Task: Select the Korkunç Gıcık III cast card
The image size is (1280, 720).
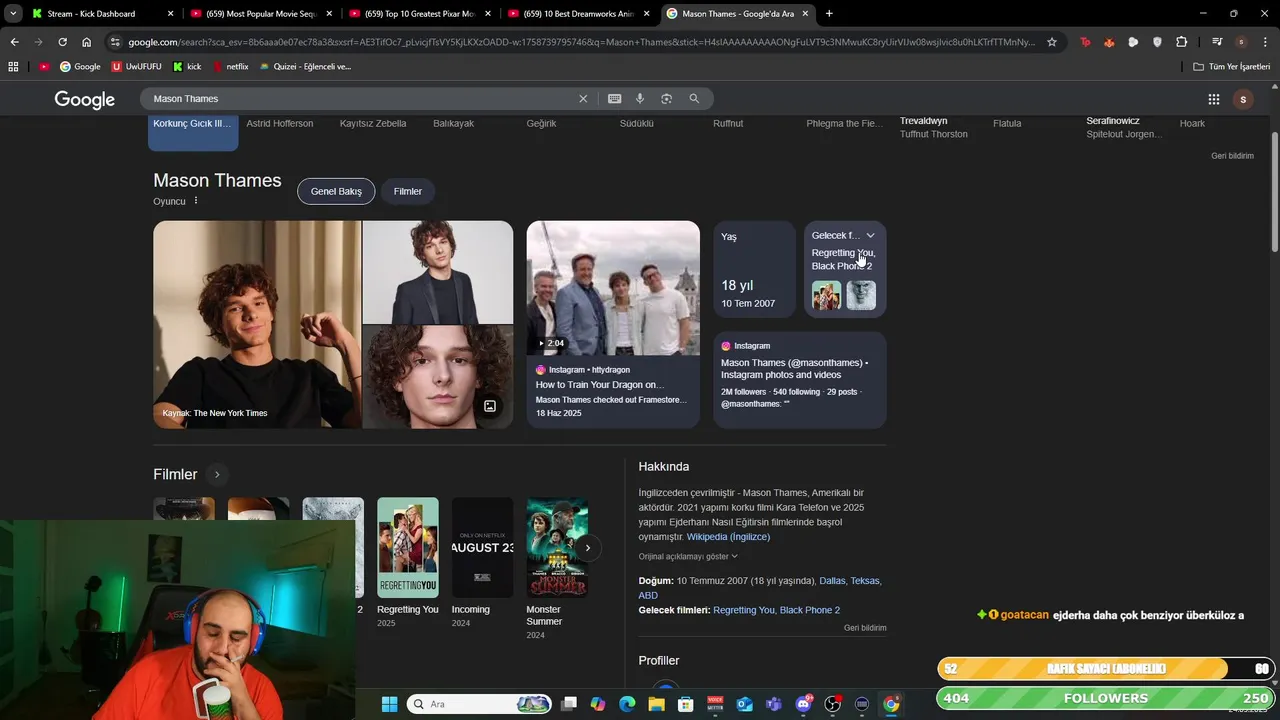Action: (x=193, y=132)
